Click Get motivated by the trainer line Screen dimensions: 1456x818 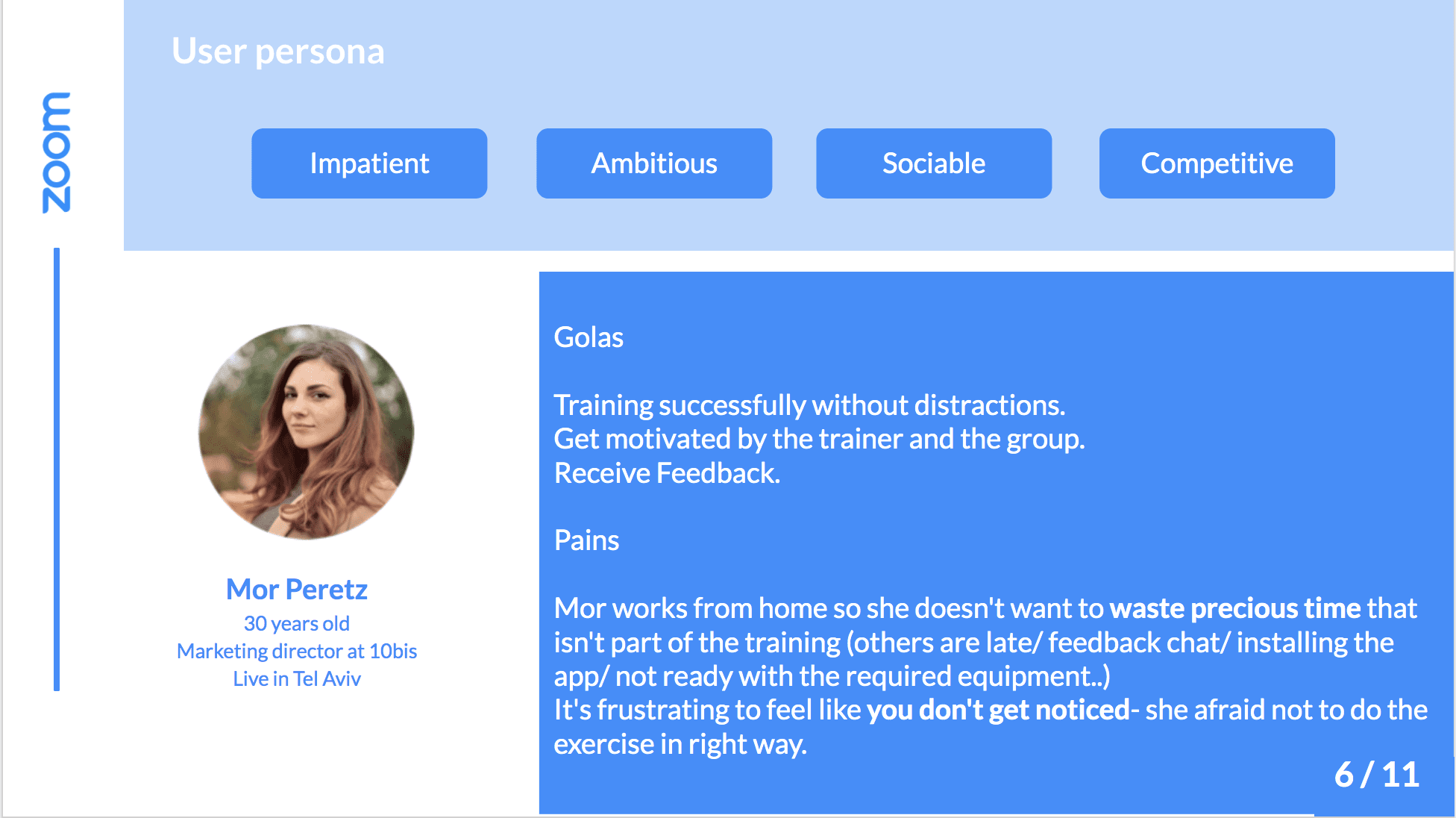click(x=819, y=439)
